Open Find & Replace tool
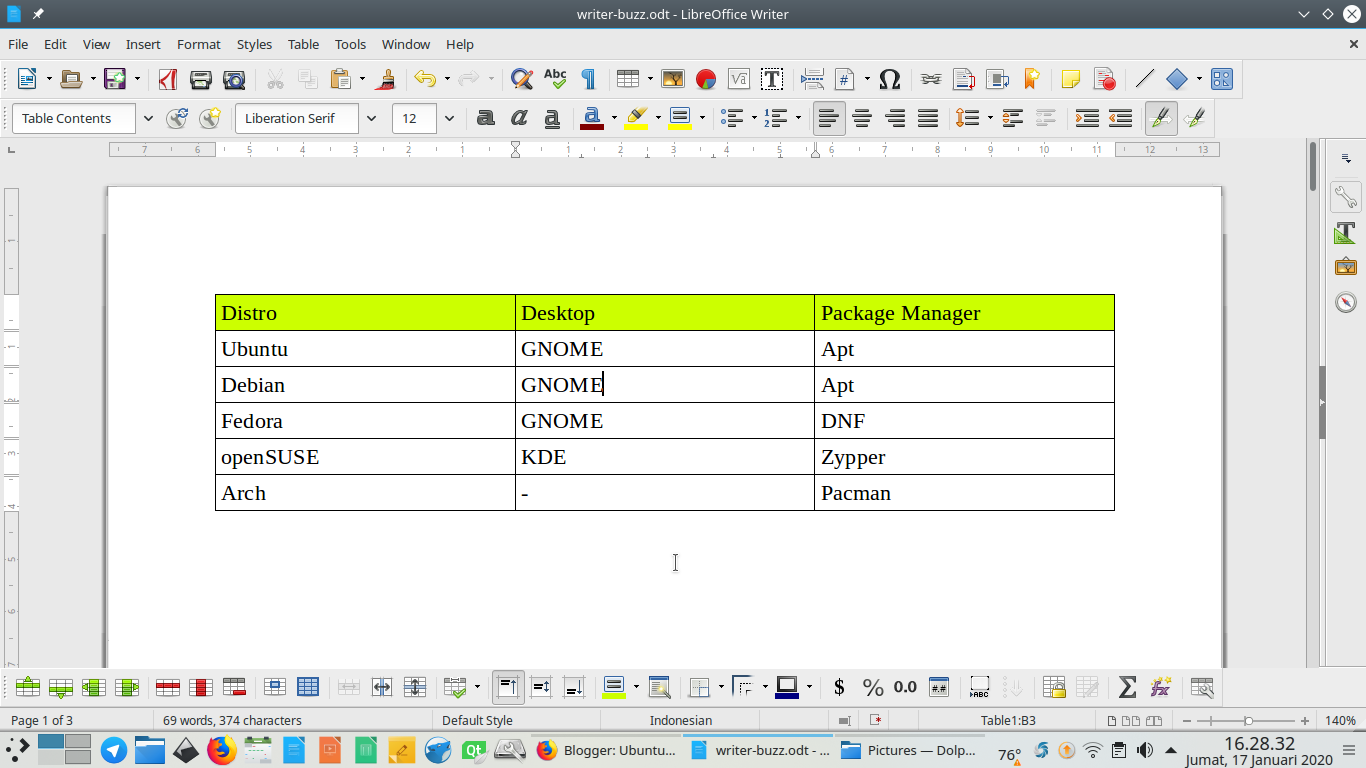The height and width of the screenshot is (768, 1366). (x=521, y=79)
